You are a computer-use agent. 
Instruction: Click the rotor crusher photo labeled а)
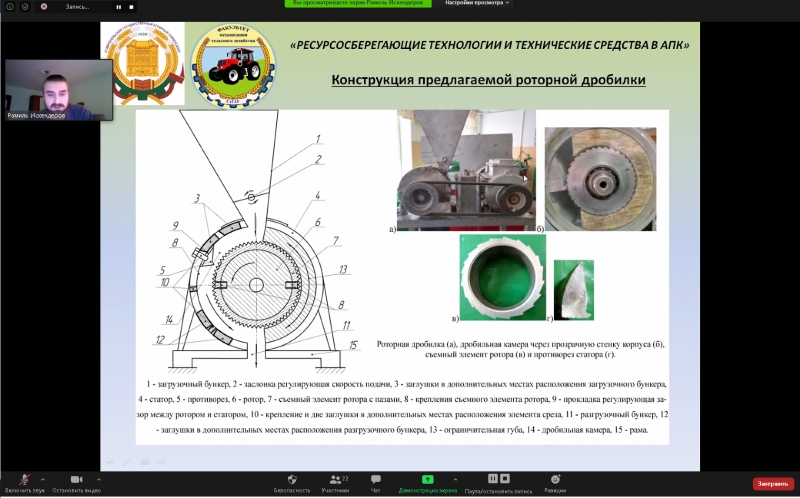[466, 170]
